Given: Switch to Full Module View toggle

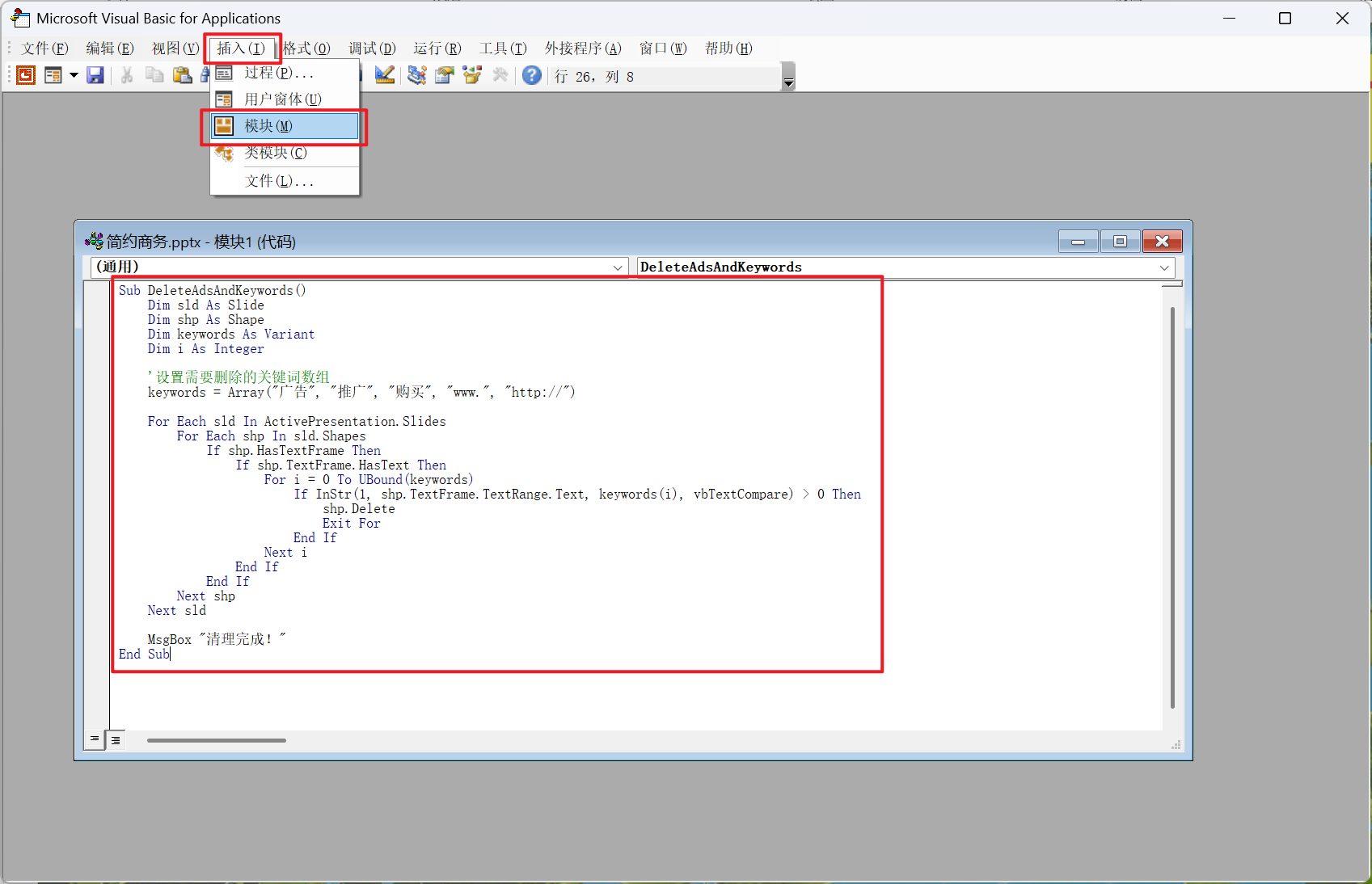Looking at the screenshot, I should pos(116,739).
